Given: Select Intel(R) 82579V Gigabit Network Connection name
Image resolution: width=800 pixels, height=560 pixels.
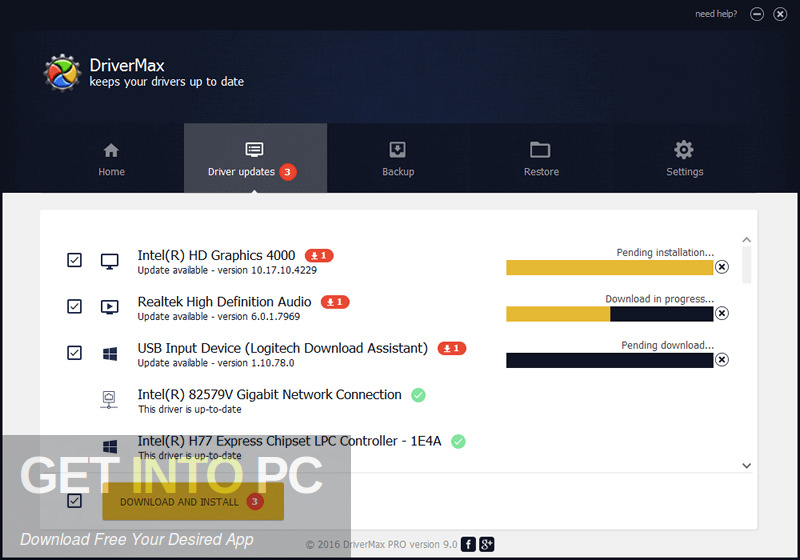Looking at the screenshot, I should [269, 394].
